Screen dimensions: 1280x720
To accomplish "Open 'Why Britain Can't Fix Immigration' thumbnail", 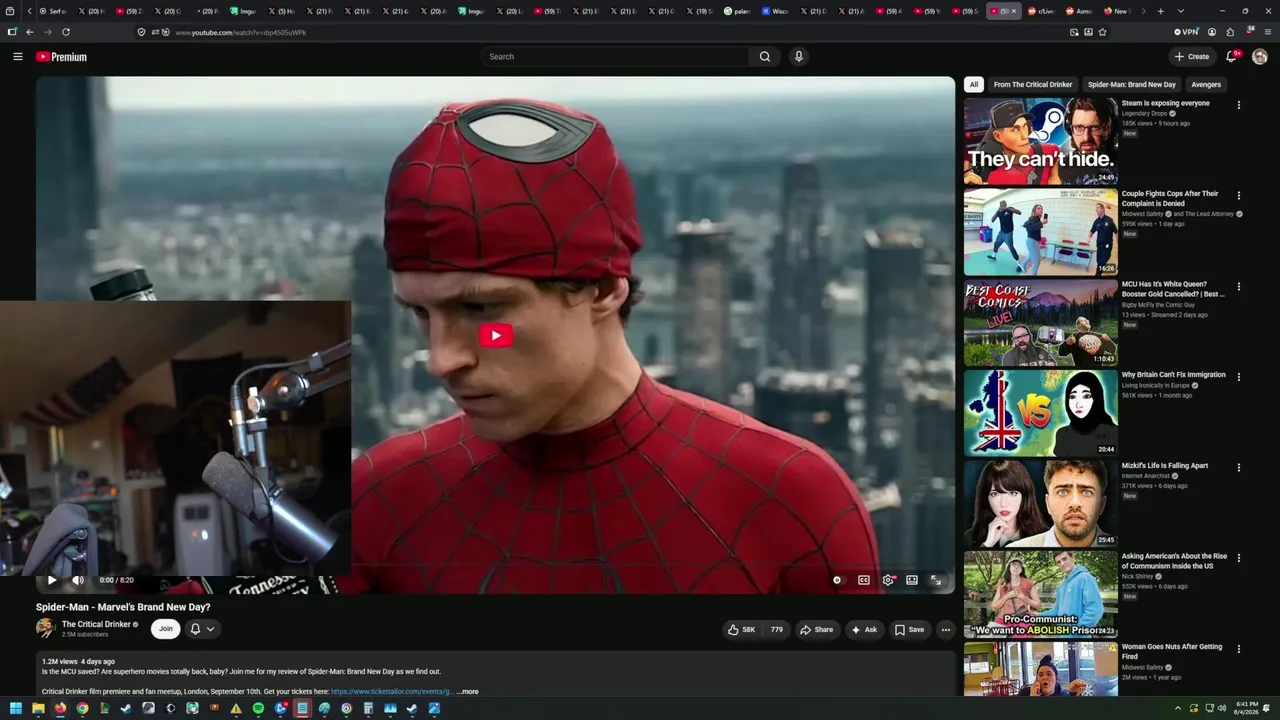I will pyautogui.click(x=1041, y=413).
